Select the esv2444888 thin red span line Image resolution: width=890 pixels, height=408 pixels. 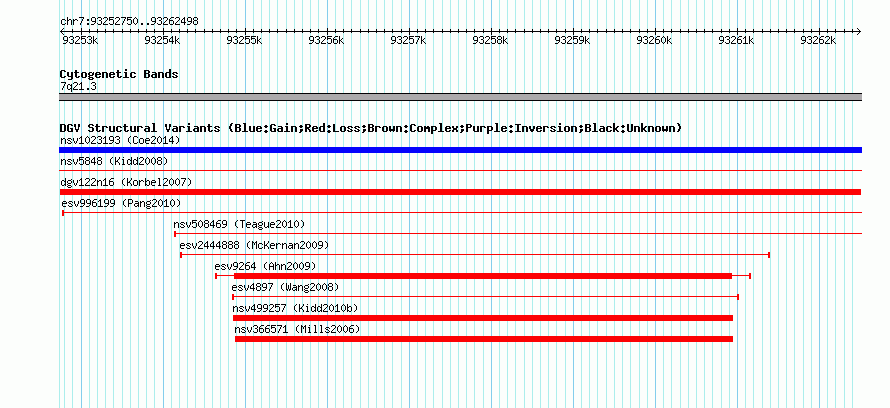pos(475,255)
